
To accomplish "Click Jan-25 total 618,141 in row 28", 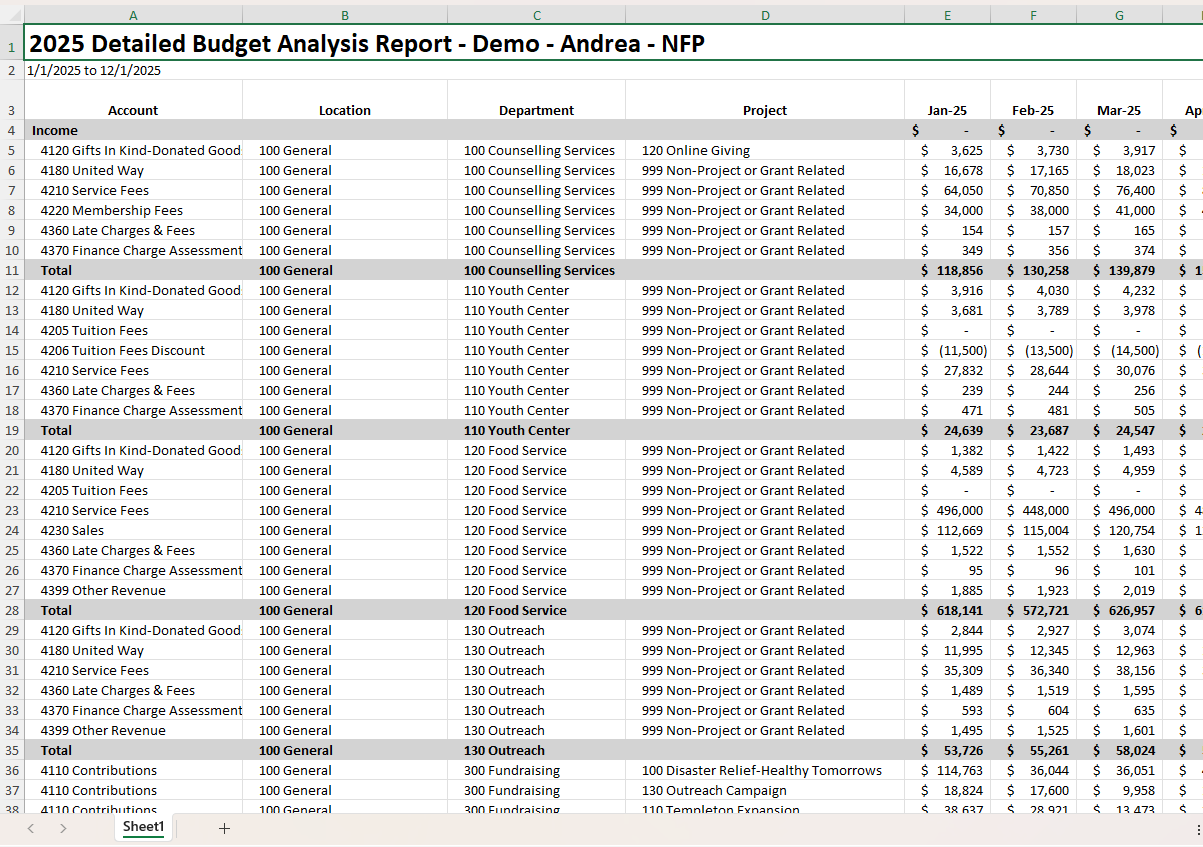I will 947,610.
